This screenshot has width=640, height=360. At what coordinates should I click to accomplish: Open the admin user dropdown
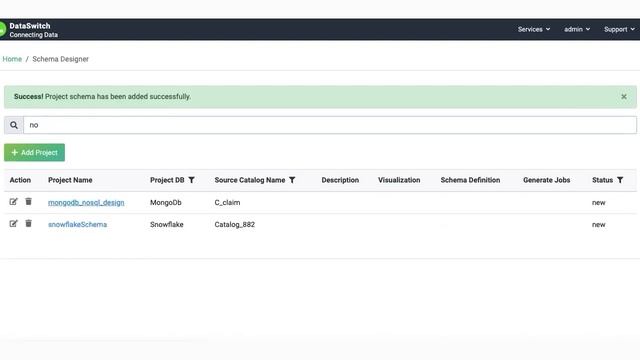pos(577,29)
